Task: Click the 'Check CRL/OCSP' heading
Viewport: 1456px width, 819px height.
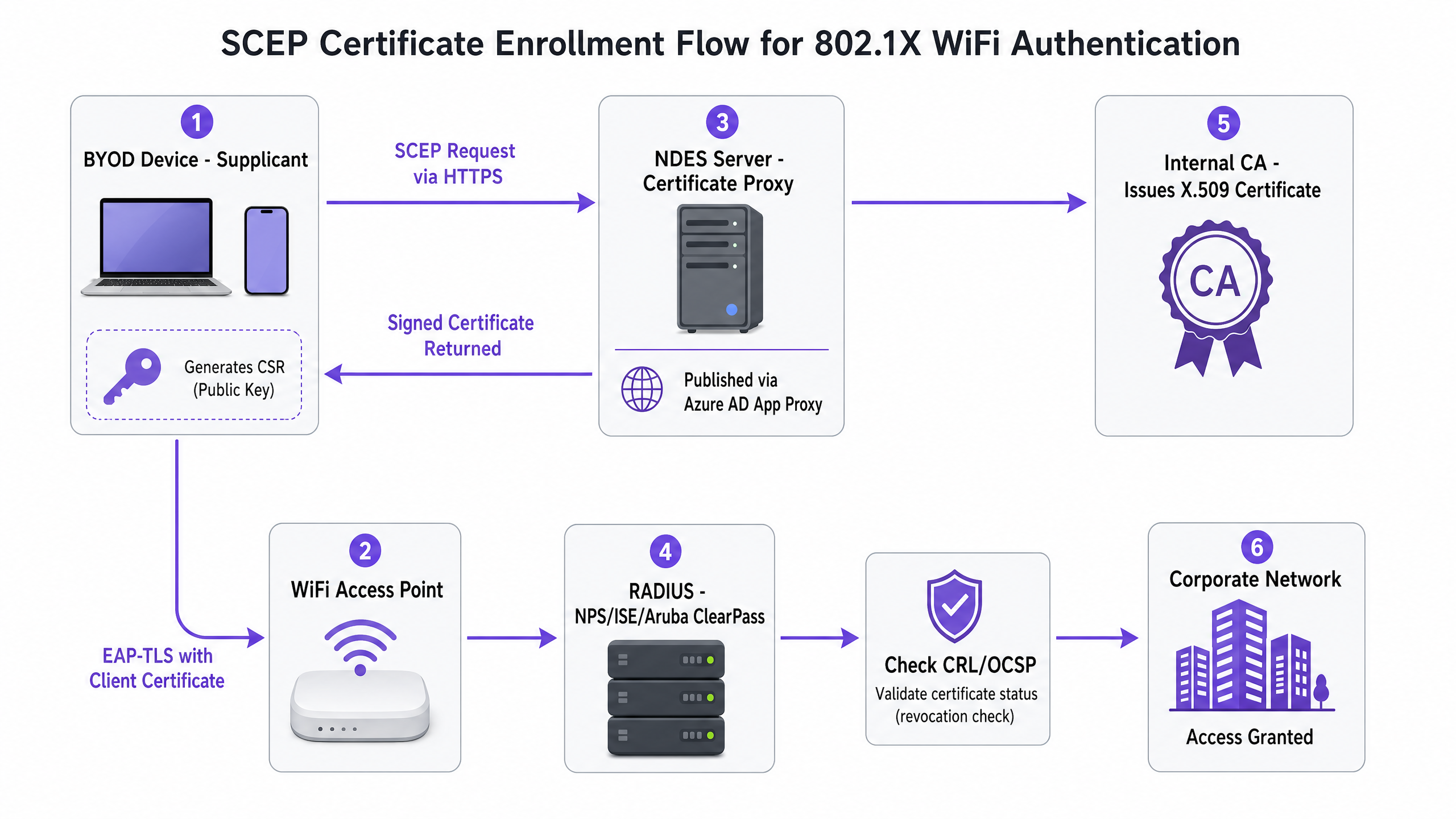Action: 960,665
